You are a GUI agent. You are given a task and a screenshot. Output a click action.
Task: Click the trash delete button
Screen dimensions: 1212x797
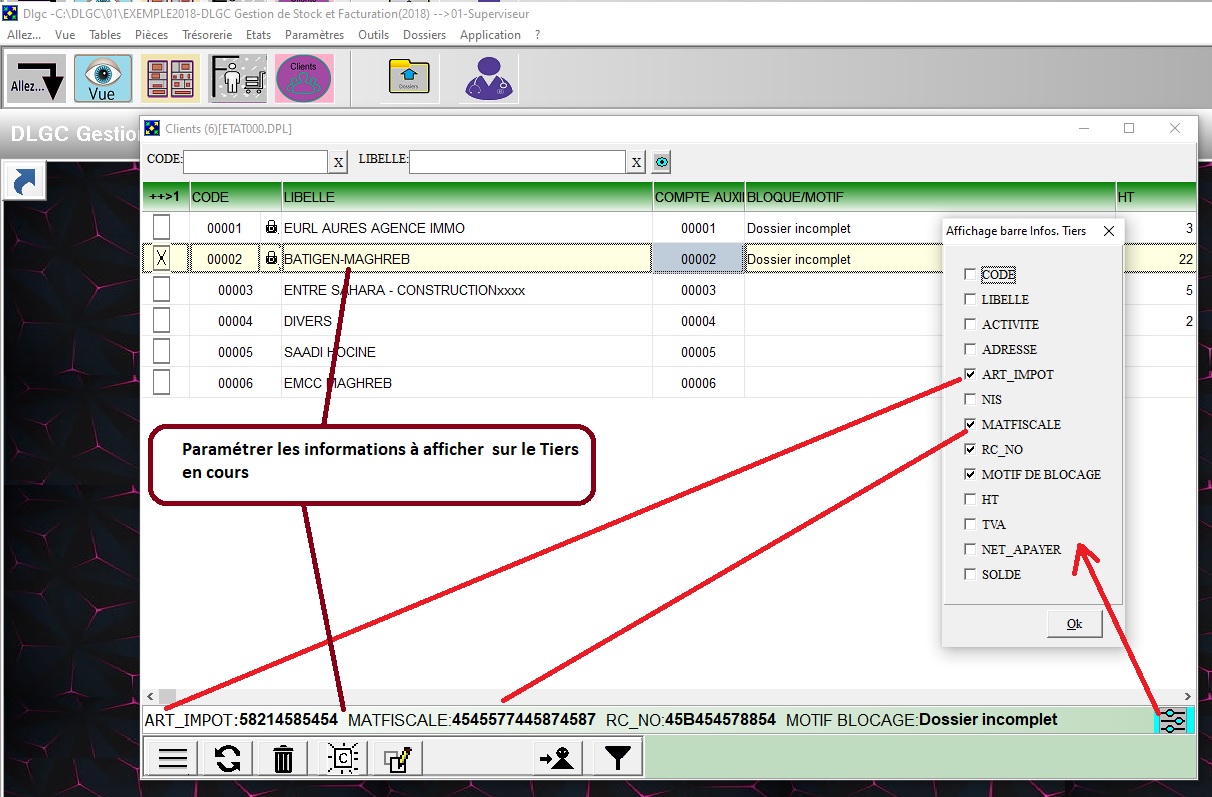point(284,759)
